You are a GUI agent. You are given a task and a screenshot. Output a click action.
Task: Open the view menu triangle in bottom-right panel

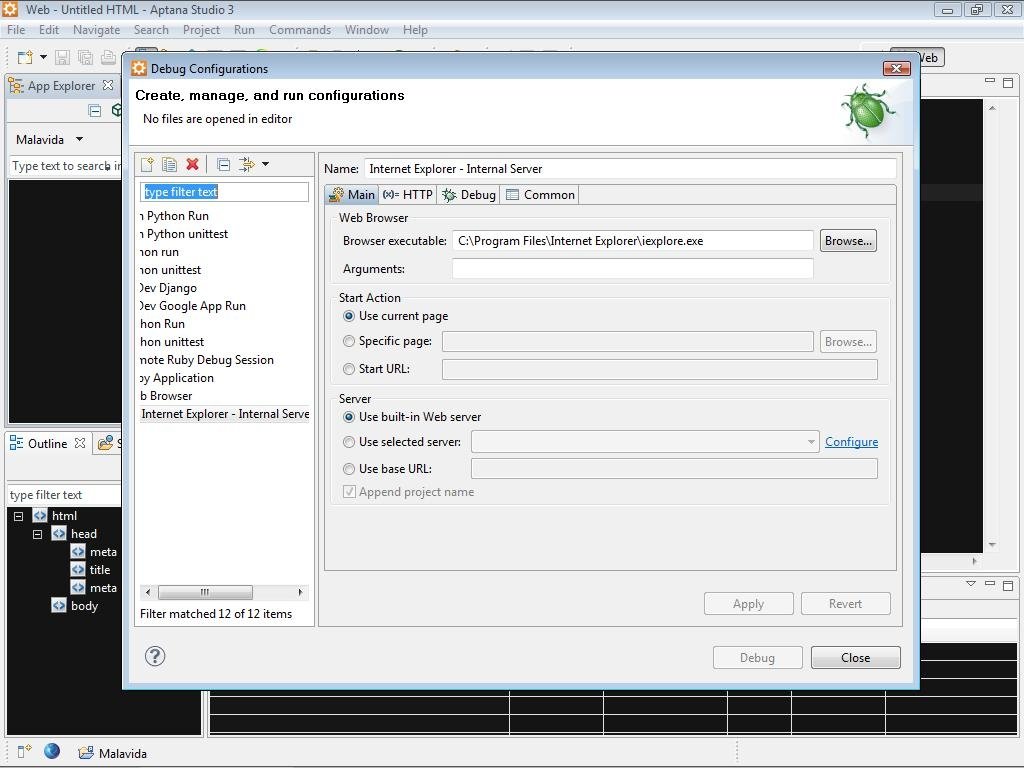971,583
